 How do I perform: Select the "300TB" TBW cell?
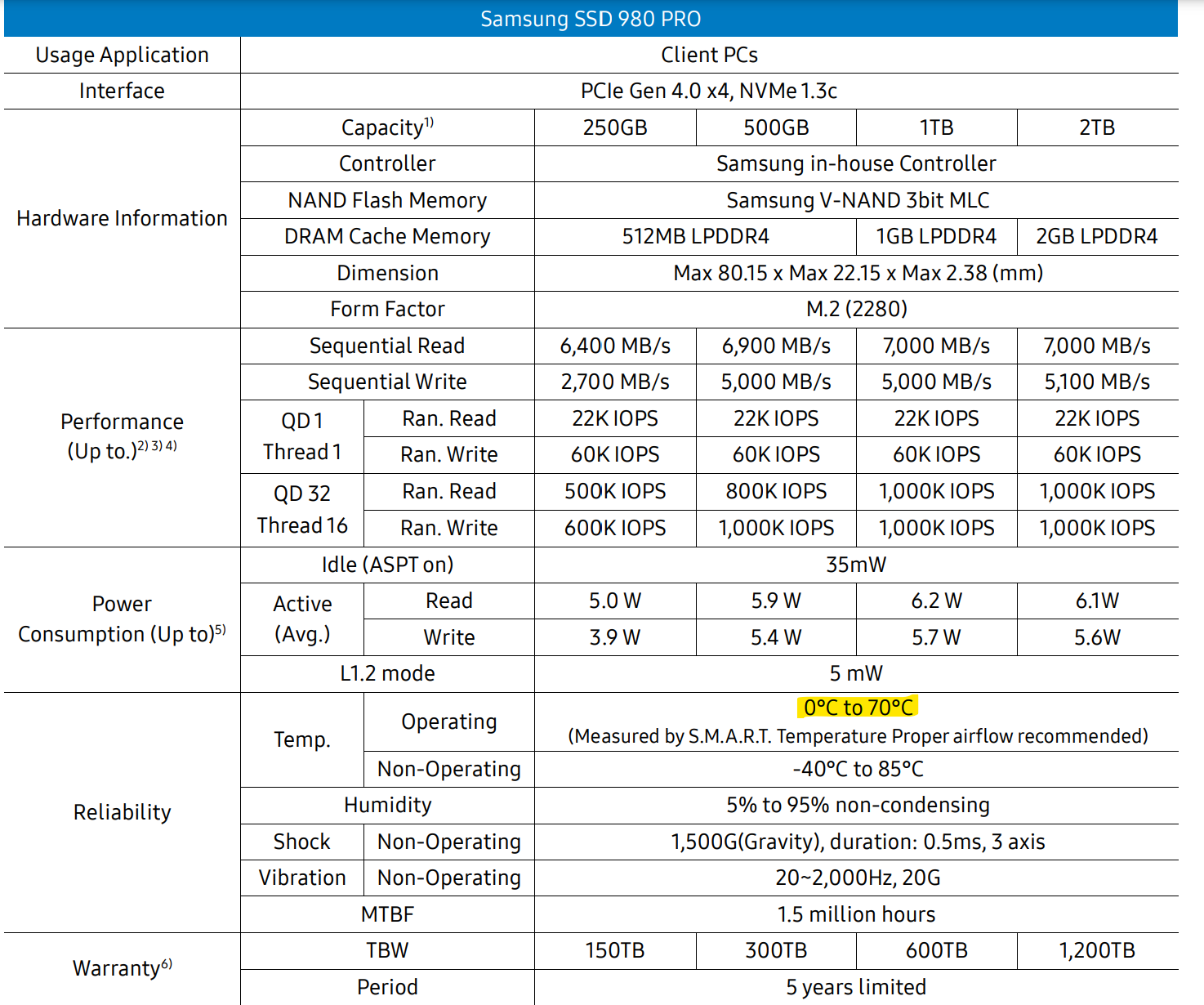tap(776, 950)
